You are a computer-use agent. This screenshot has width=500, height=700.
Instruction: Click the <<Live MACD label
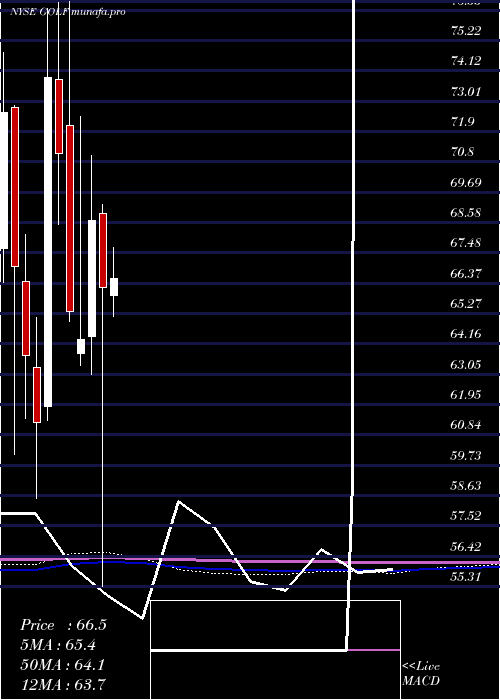click(x=421, y=674)
